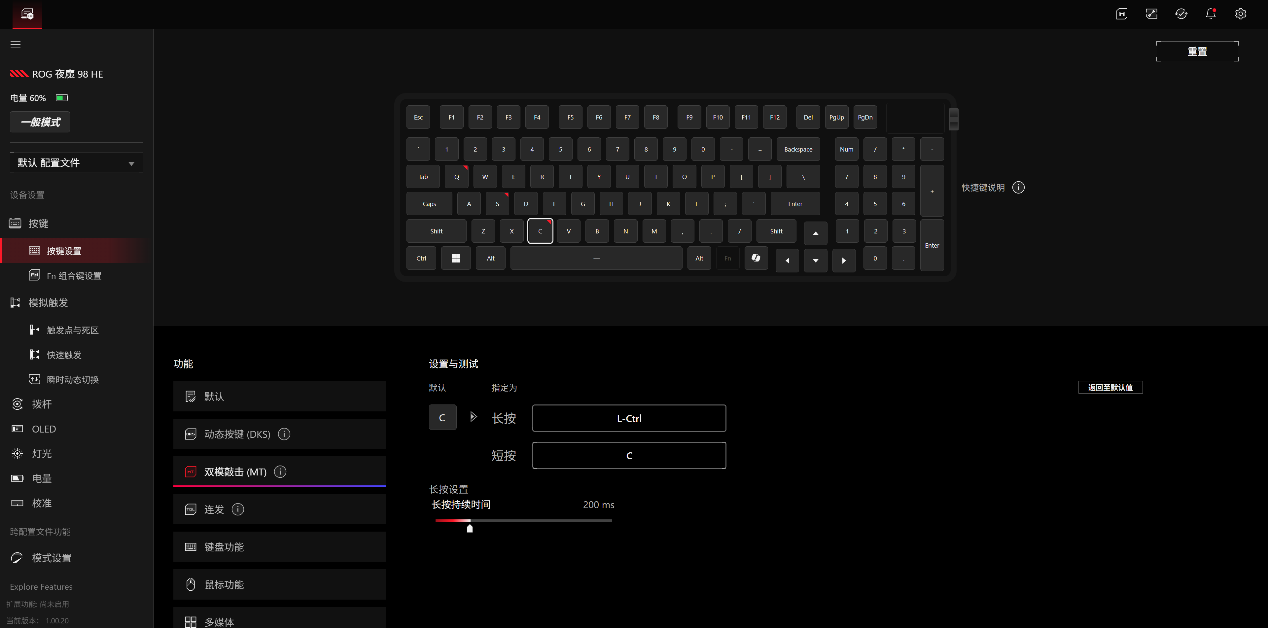
Task: Open the 短按 C assignment box
Action: (x=629, y=455)
